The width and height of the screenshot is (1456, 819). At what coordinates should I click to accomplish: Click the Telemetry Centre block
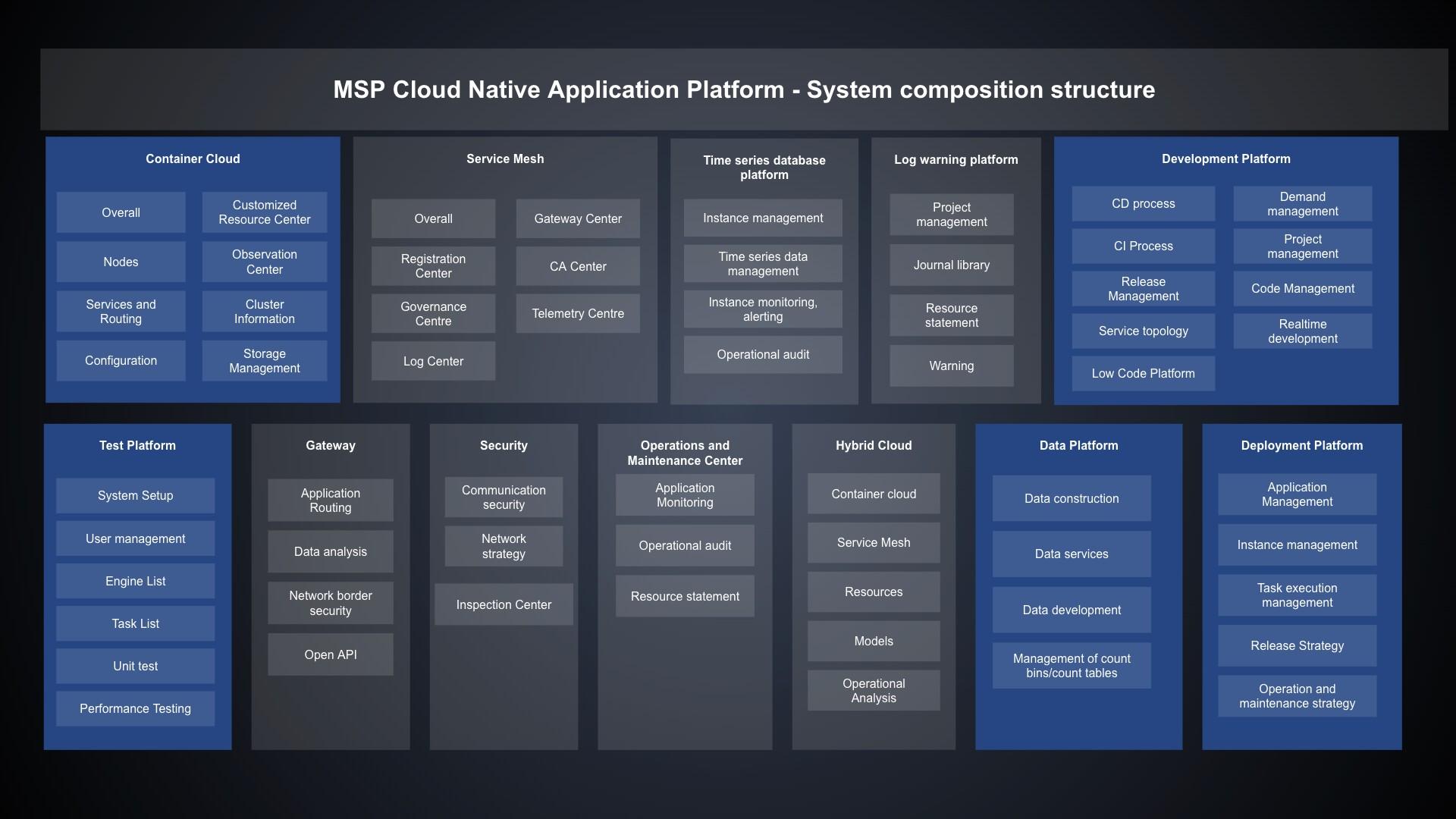point(577,313)
